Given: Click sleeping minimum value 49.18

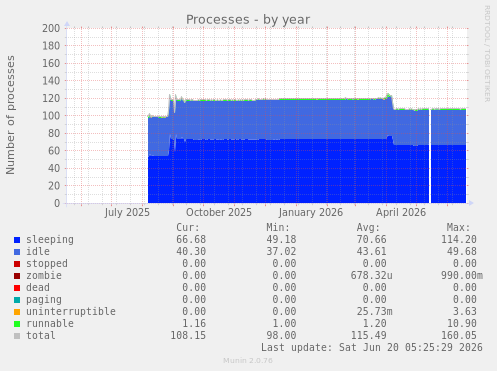Looking at the screenshot, I should click(x=281, y=240).
